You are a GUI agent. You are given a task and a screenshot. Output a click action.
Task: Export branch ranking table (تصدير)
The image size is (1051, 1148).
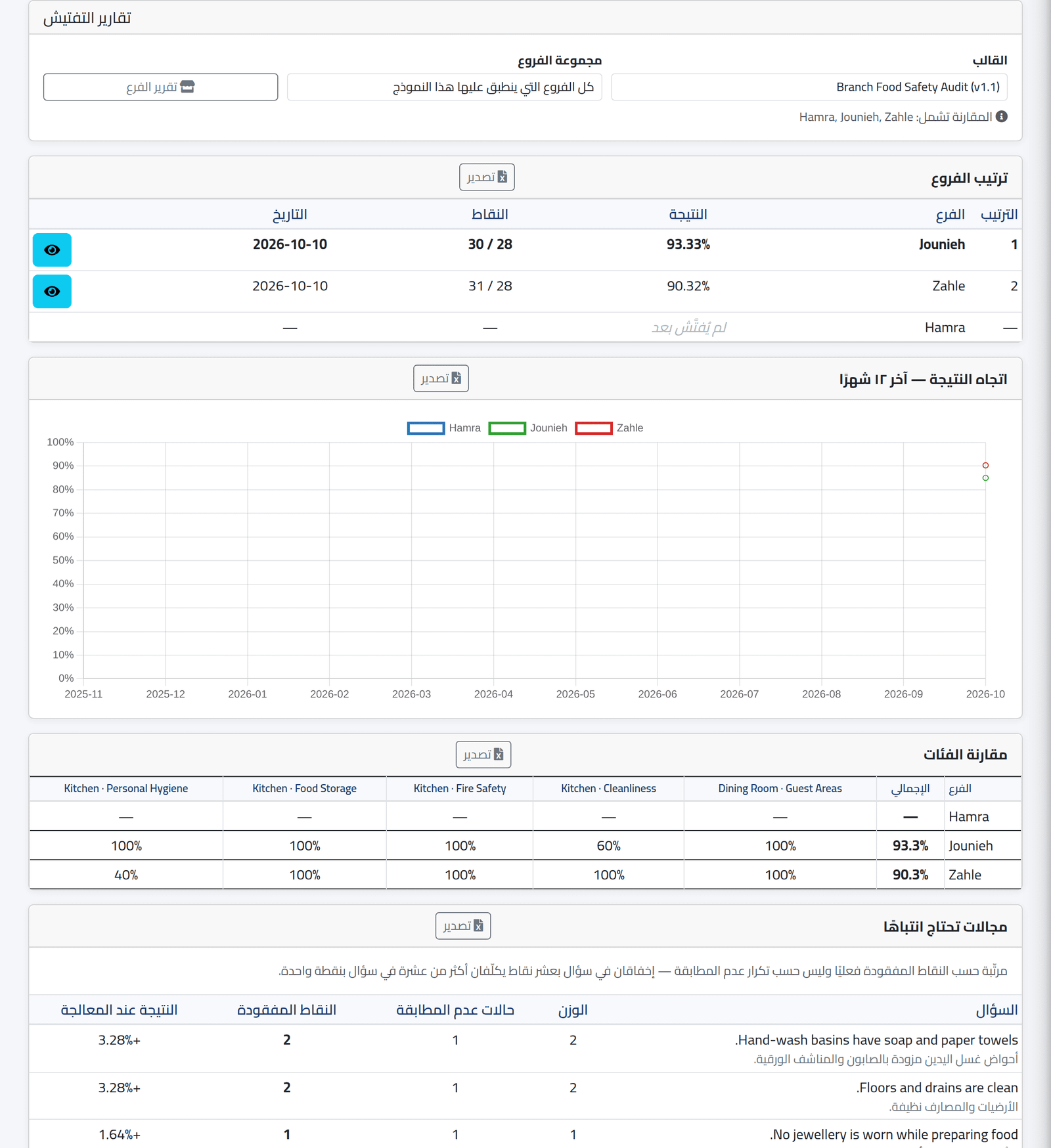487,177
